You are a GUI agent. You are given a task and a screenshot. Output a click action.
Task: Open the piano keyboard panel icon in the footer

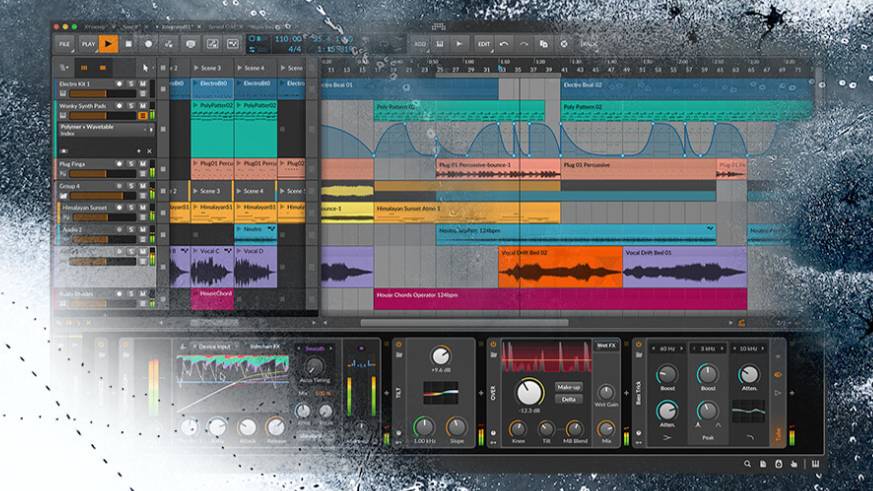[x=816, y=464]
